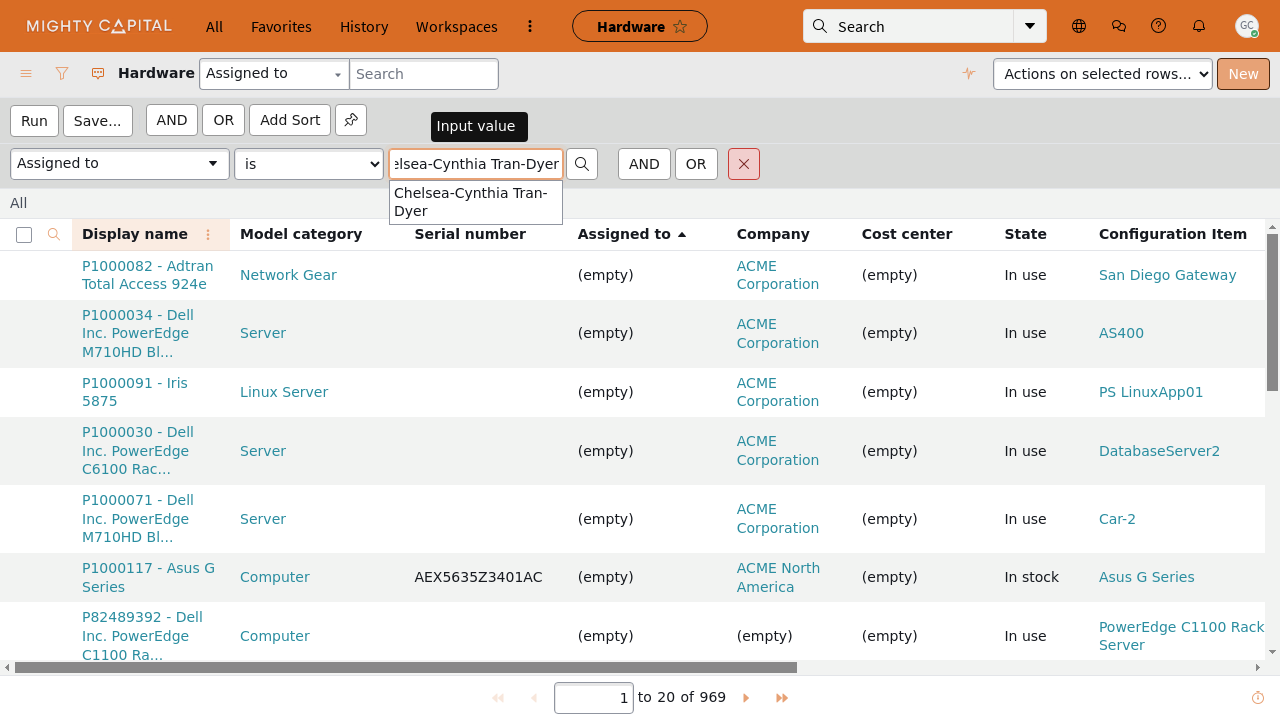The height and width of the screenshot is (720, 1280).
Task: Click the All breadcrumb filter
Action: 18,203
